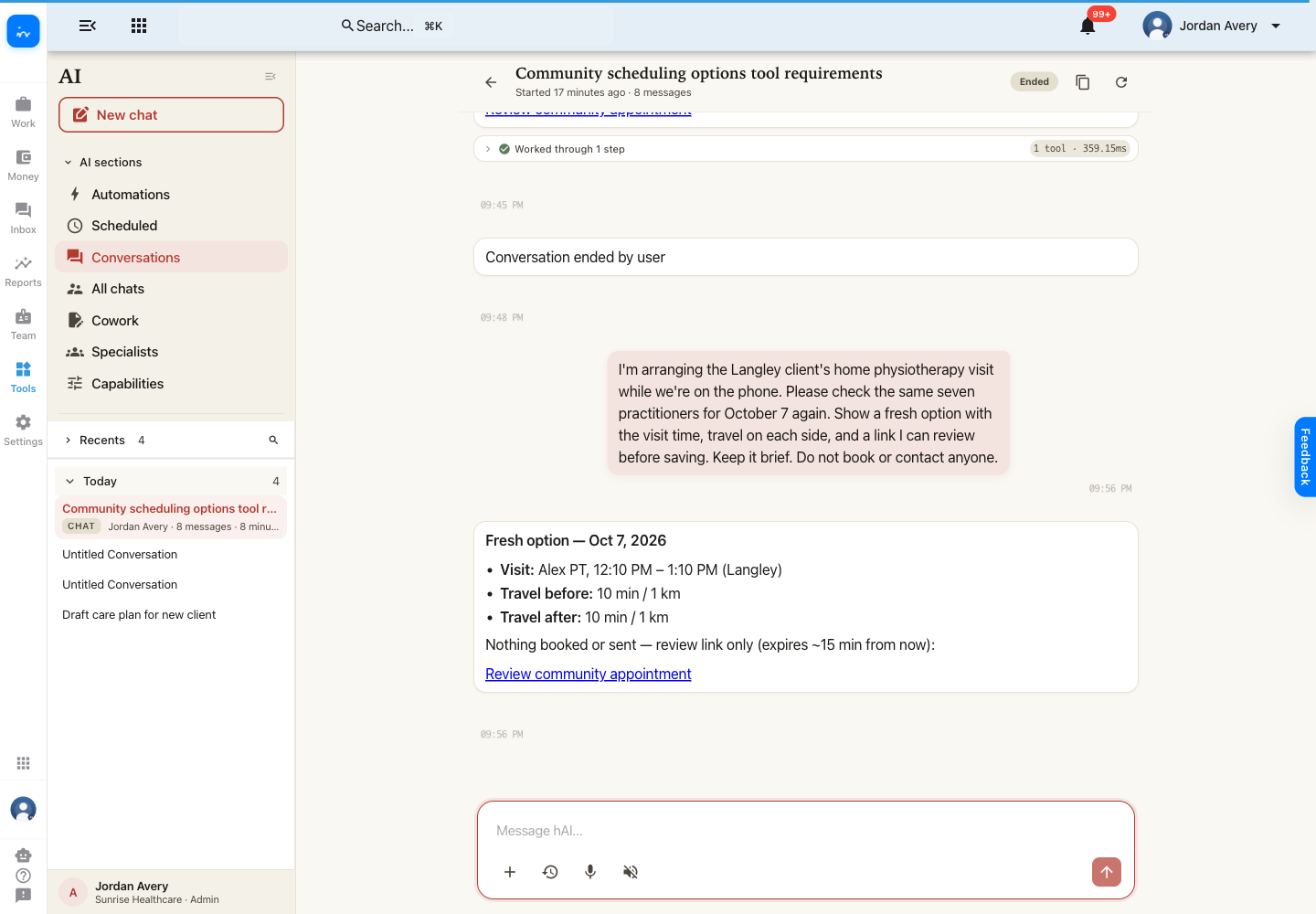Open Automations in AI sections
1316x914 pixels.
tap(171, 195)
